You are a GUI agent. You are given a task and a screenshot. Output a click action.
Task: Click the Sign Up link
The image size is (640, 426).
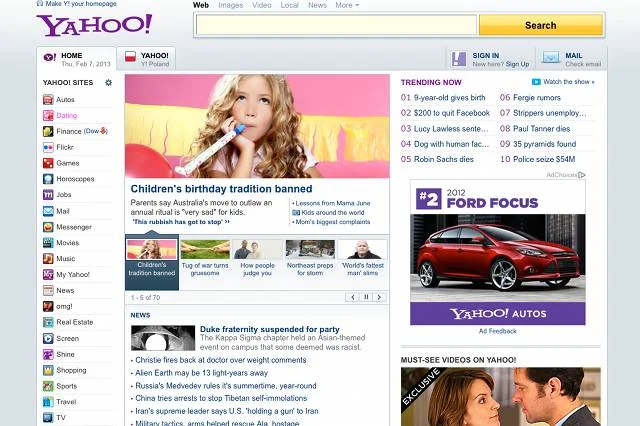[517, 64]
